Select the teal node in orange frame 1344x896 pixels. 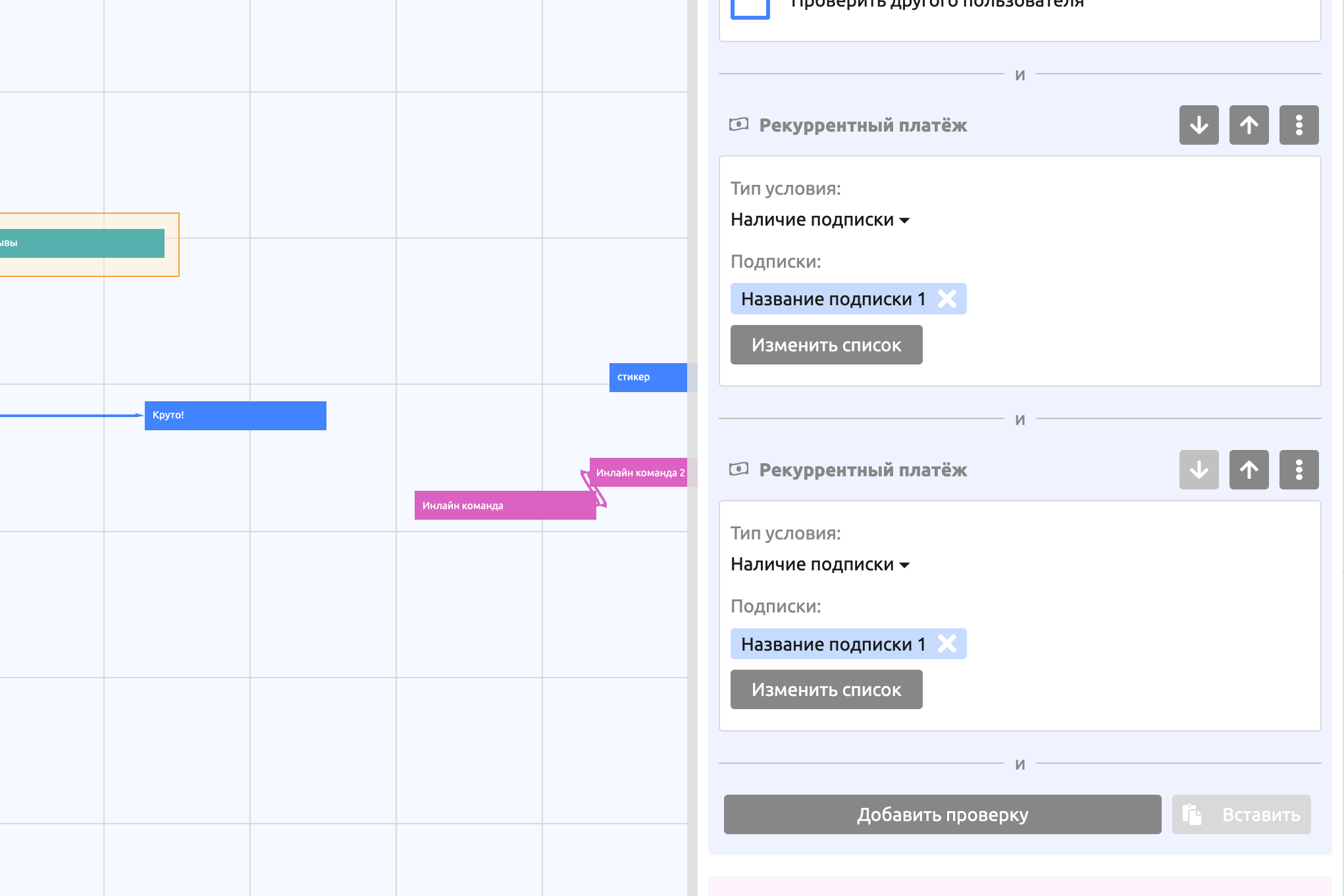82,243
